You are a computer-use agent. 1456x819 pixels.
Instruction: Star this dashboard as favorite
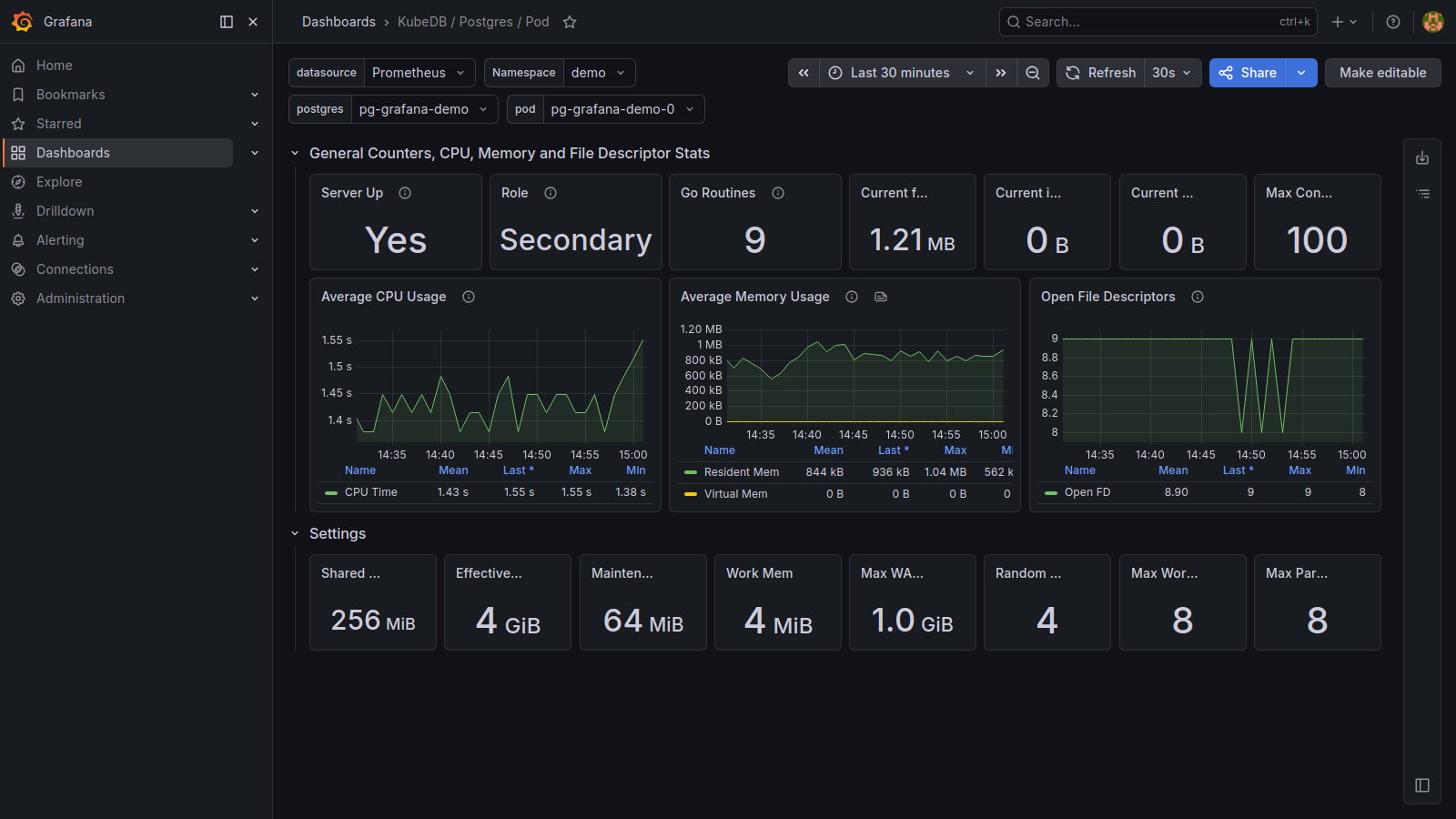pos(570,22)
